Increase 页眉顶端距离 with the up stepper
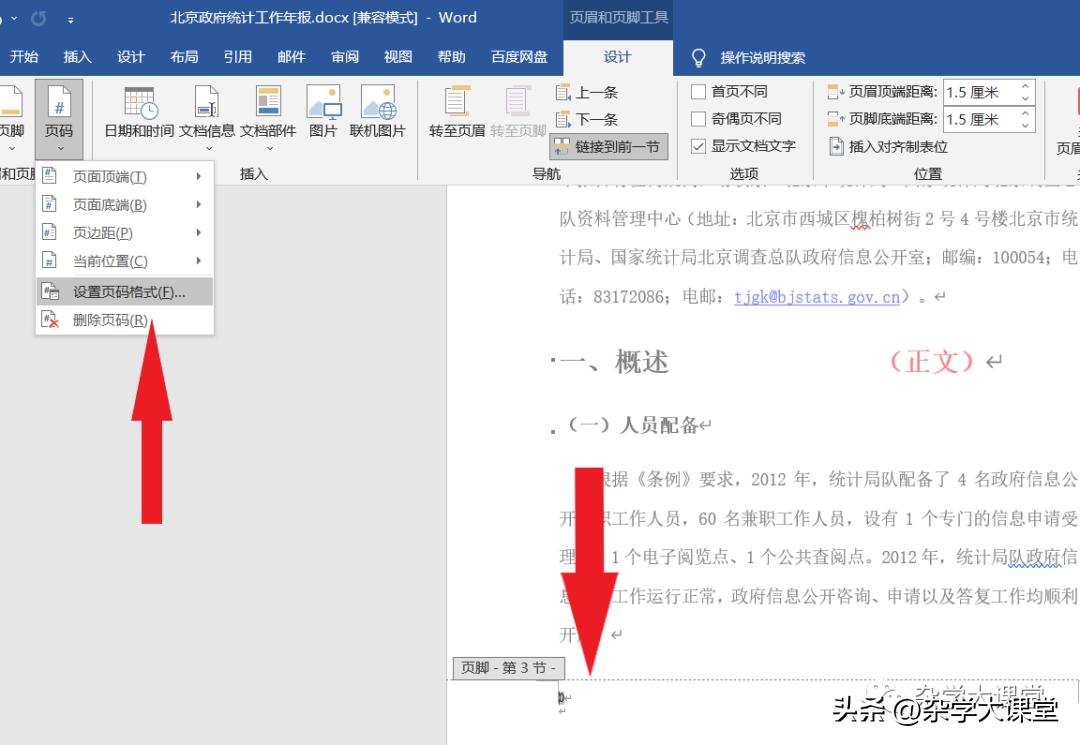The height and width of the screenshot is (745, 1080). [x=1024, y=84]
